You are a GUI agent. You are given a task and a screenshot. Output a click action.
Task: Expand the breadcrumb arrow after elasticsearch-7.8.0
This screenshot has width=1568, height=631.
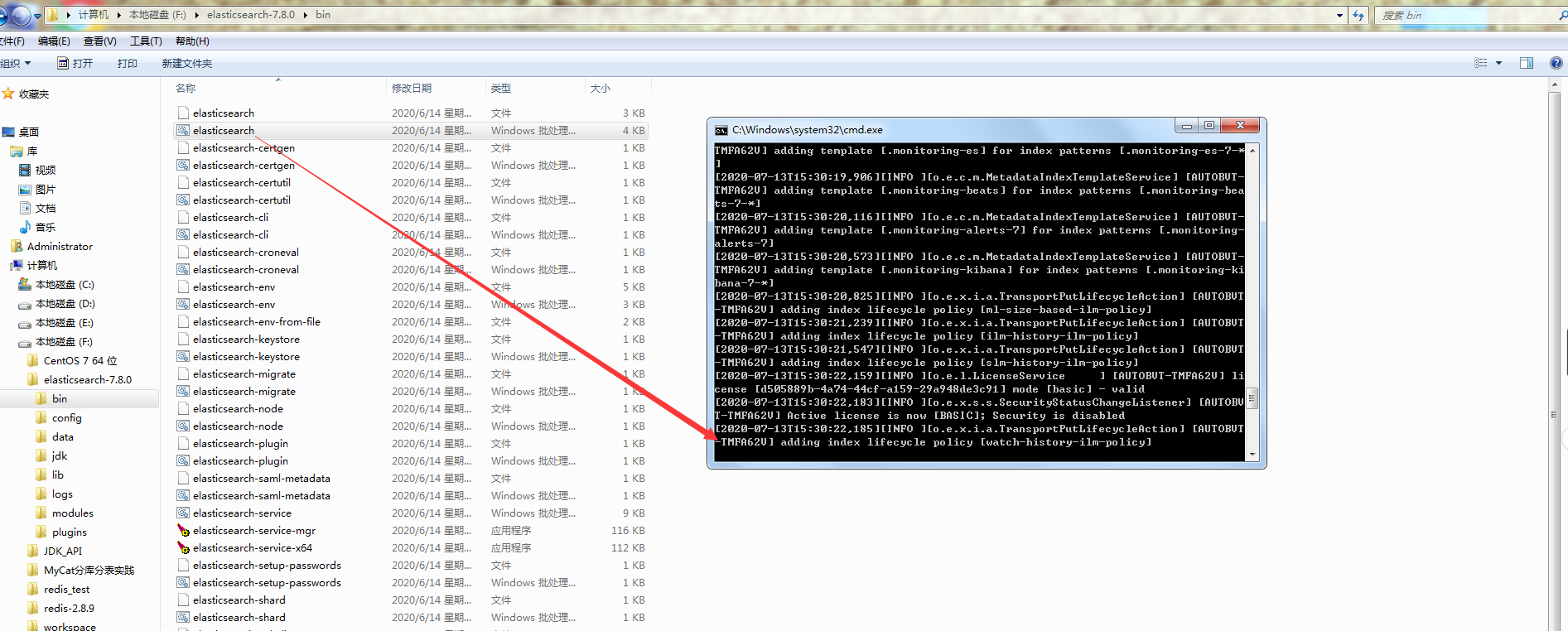pyautogui.click(x=306, y=15)
